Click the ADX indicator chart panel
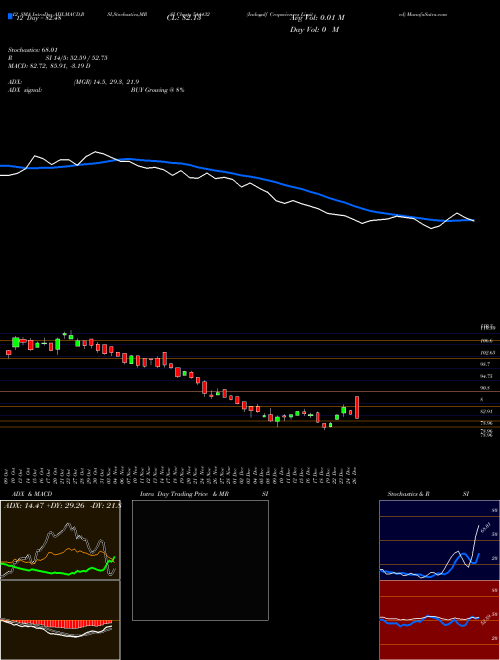 60,540
